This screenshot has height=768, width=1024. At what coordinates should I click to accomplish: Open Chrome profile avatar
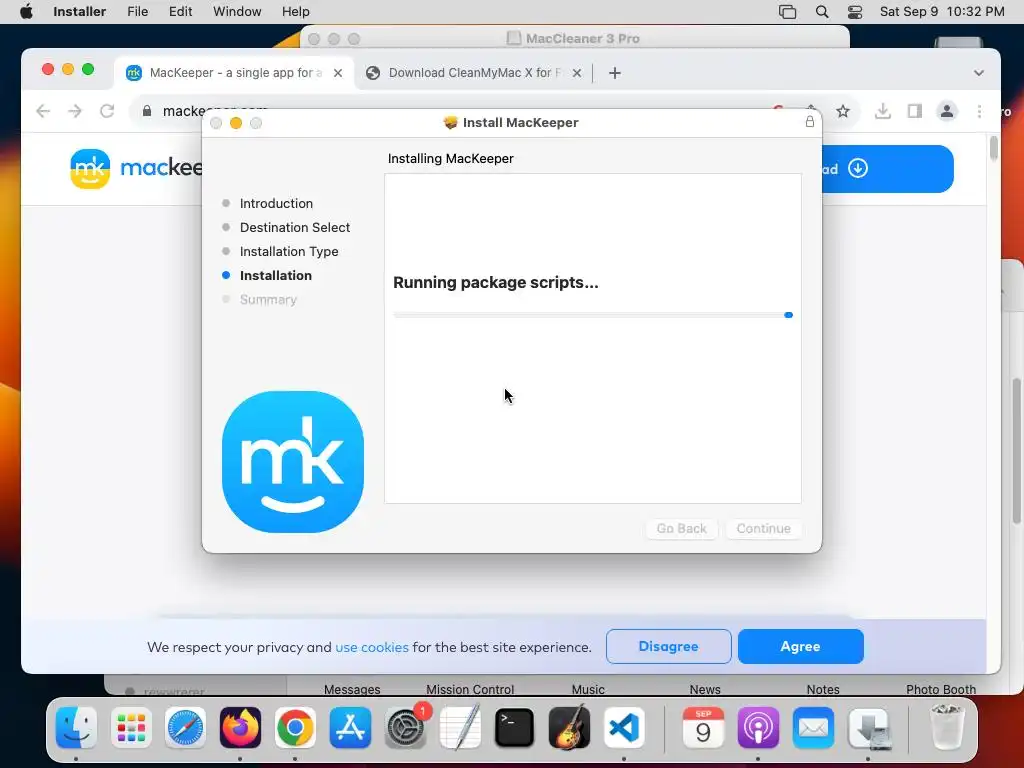947,111
